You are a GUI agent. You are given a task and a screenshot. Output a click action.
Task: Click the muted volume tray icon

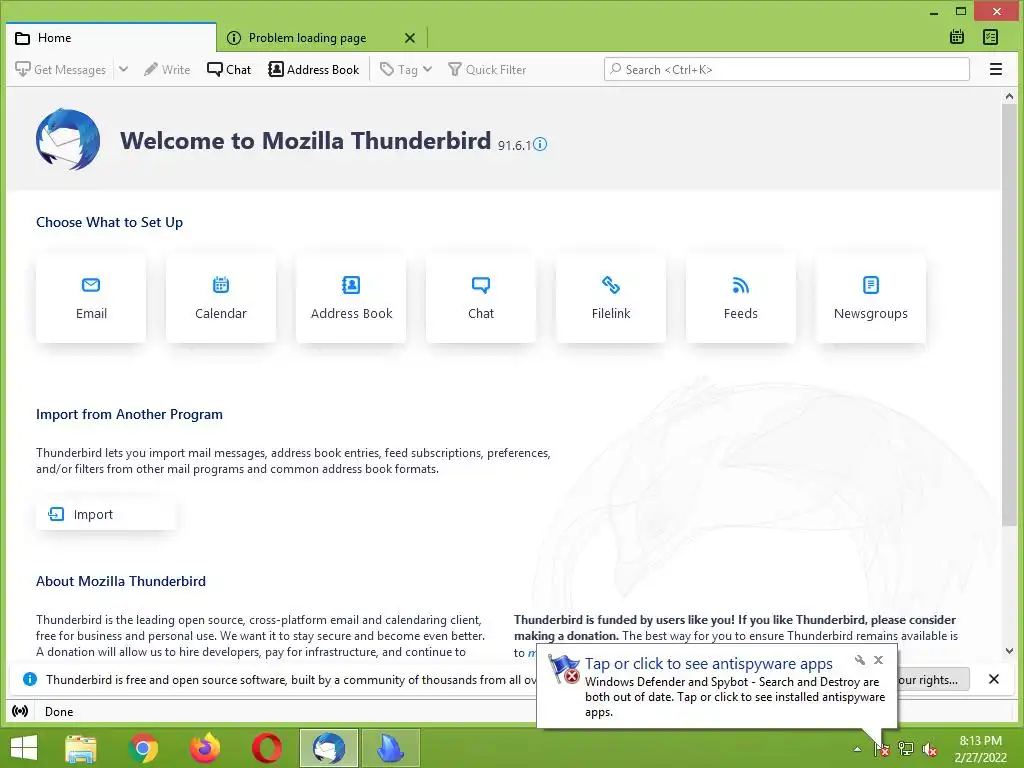tap(929, 749)
